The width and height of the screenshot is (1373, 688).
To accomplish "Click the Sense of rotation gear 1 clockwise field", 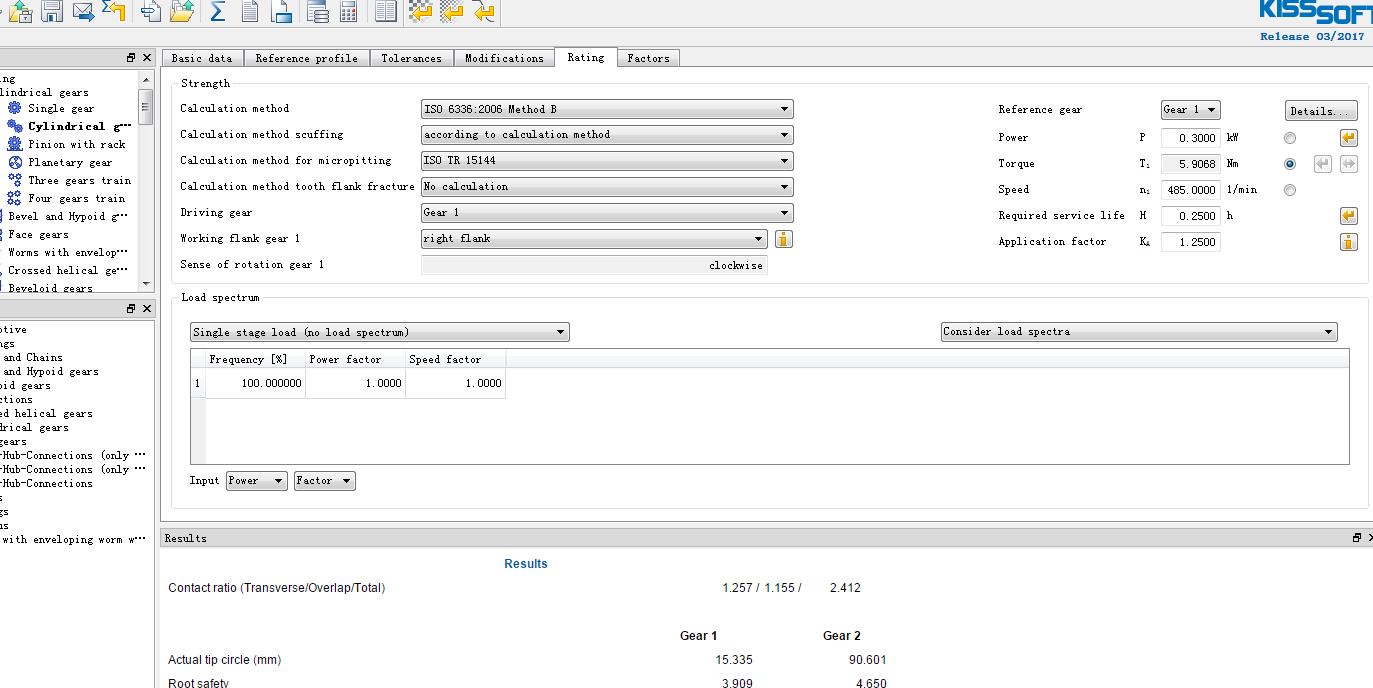I will point(594,265).
